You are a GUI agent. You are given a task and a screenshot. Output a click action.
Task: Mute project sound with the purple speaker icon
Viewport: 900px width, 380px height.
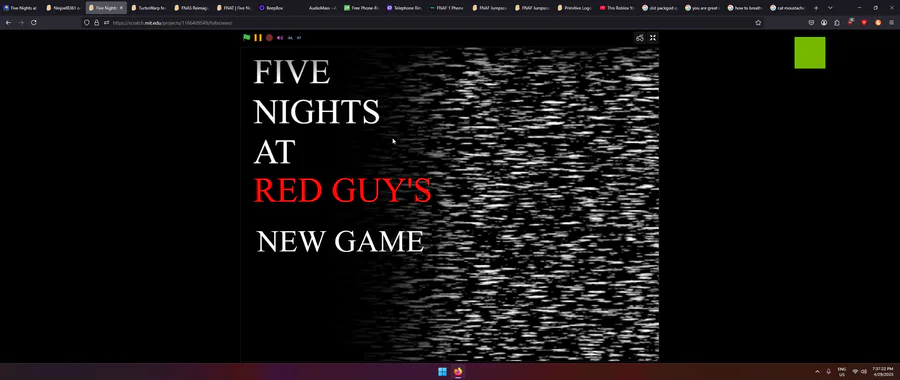click(280, 38)
